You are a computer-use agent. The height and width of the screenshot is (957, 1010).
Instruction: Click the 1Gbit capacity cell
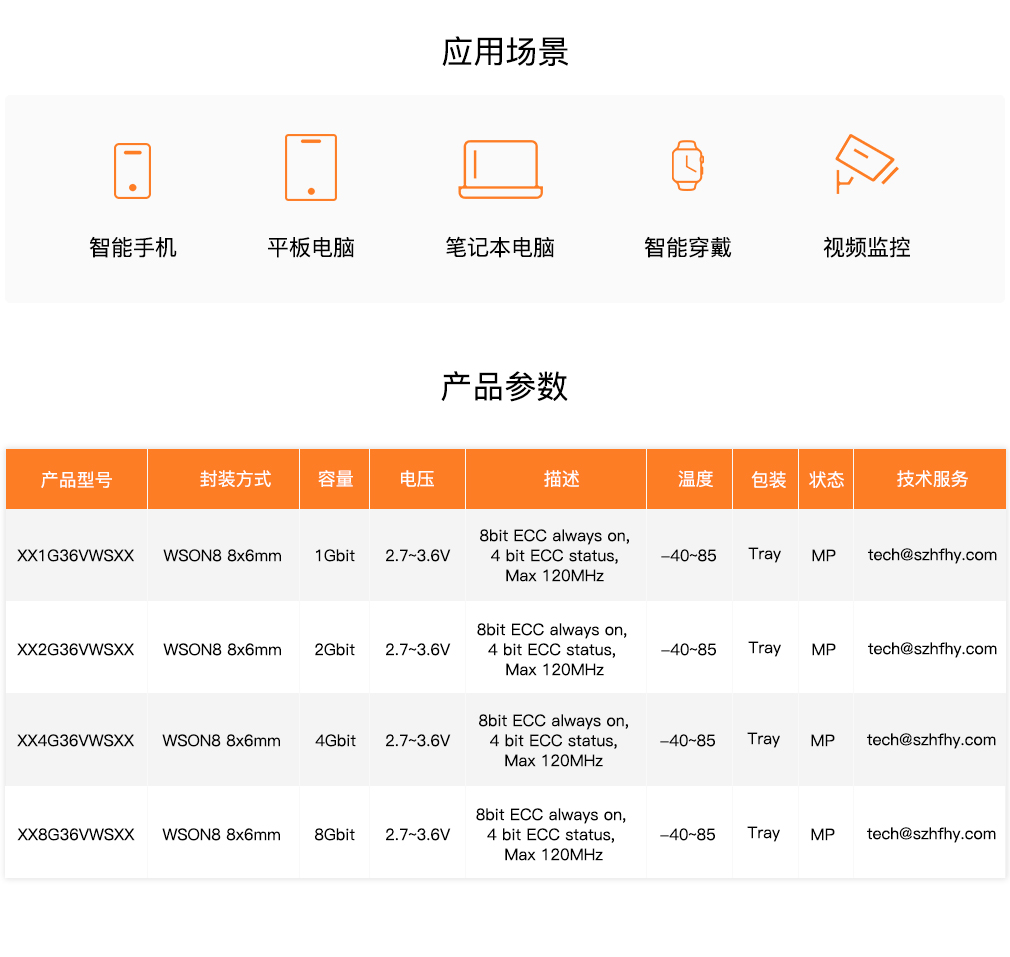[x=334, y=556]
